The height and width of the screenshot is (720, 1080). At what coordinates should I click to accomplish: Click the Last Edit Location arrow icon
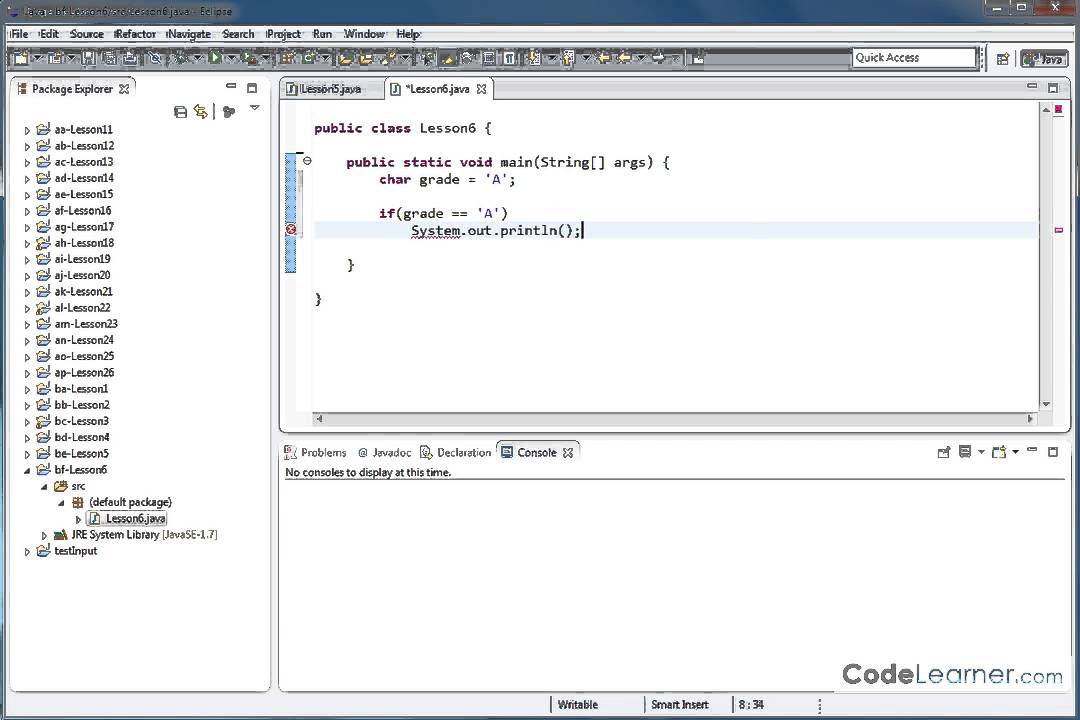[x=604, y=59]
